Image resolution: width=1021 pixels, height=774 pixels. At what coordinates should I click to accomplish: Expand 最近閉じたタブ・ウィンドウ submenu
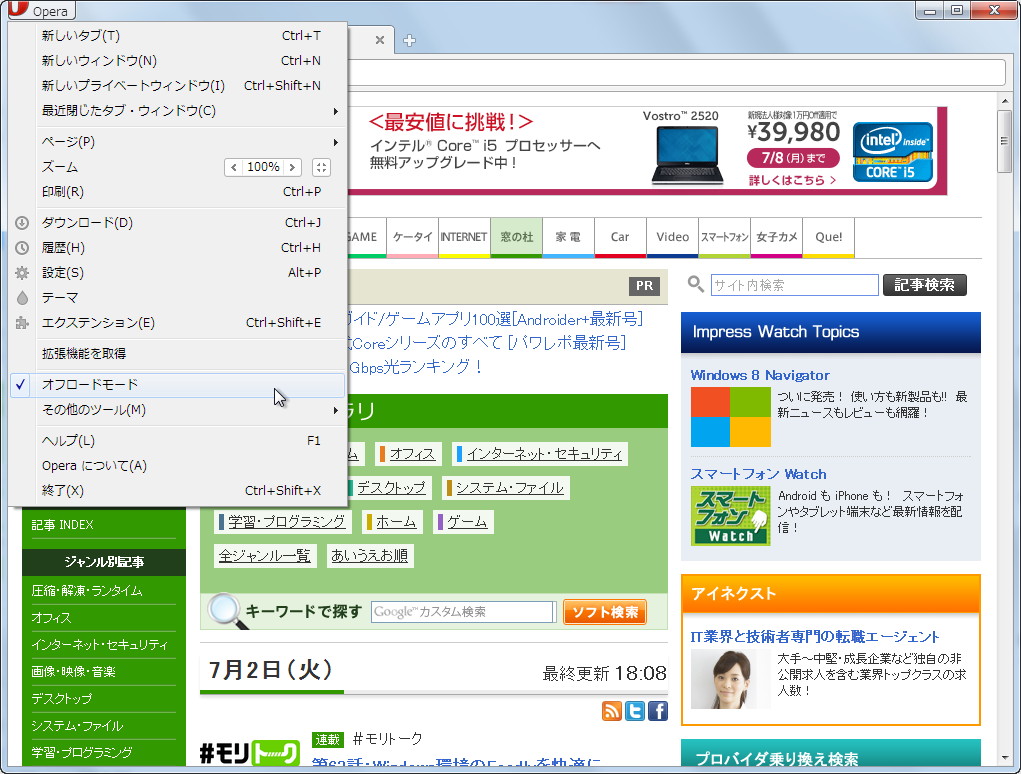coord(130,110)
